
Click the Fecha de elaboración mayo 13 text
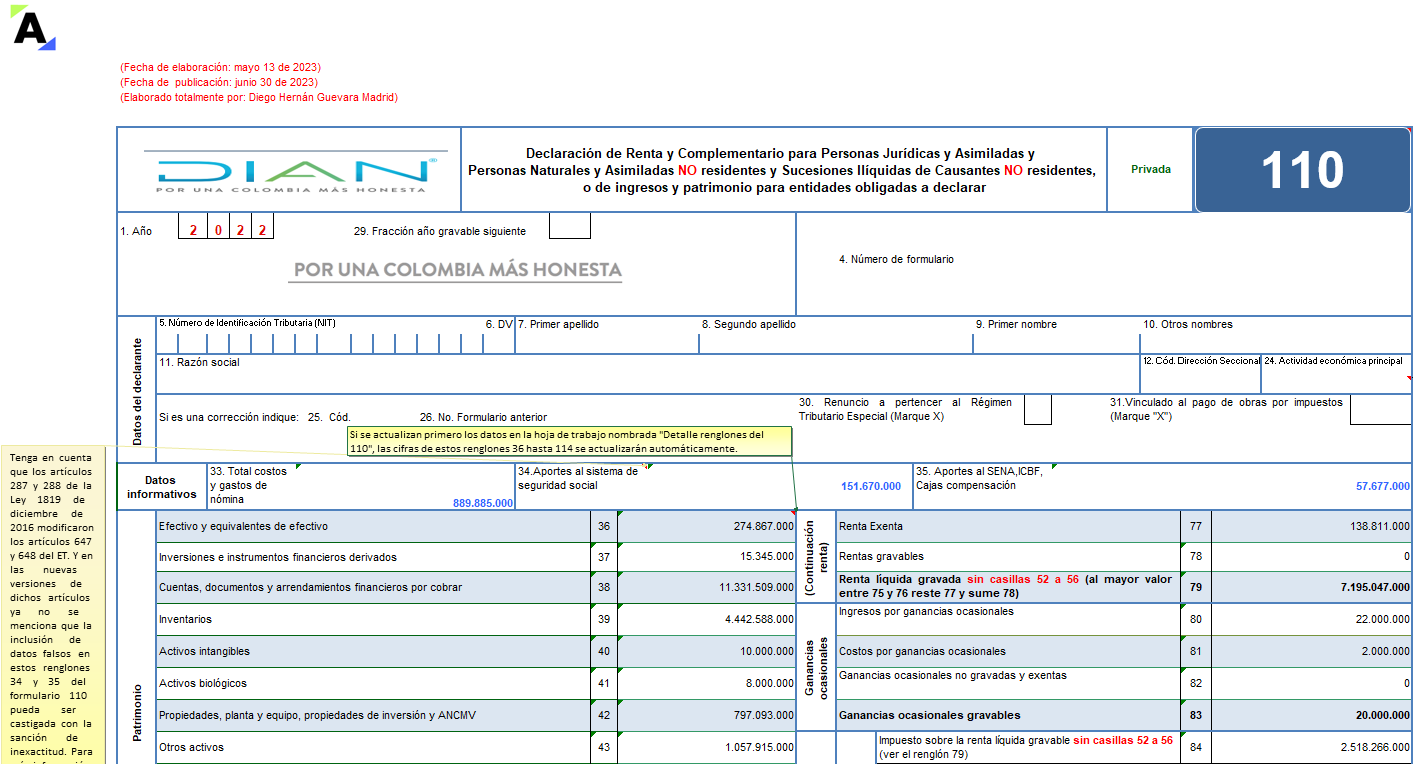(220, 68)
